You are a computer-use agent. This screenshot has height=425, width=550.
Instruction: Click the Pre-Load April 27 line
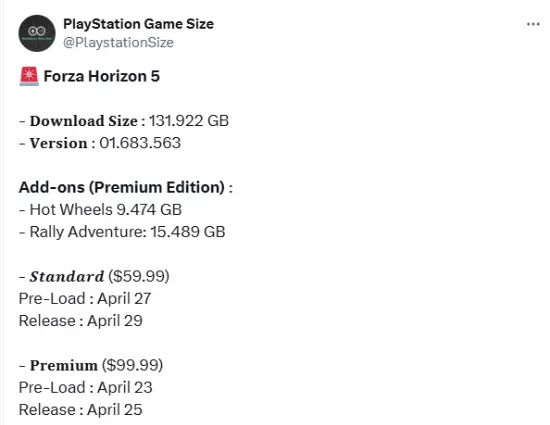(85, 299)
